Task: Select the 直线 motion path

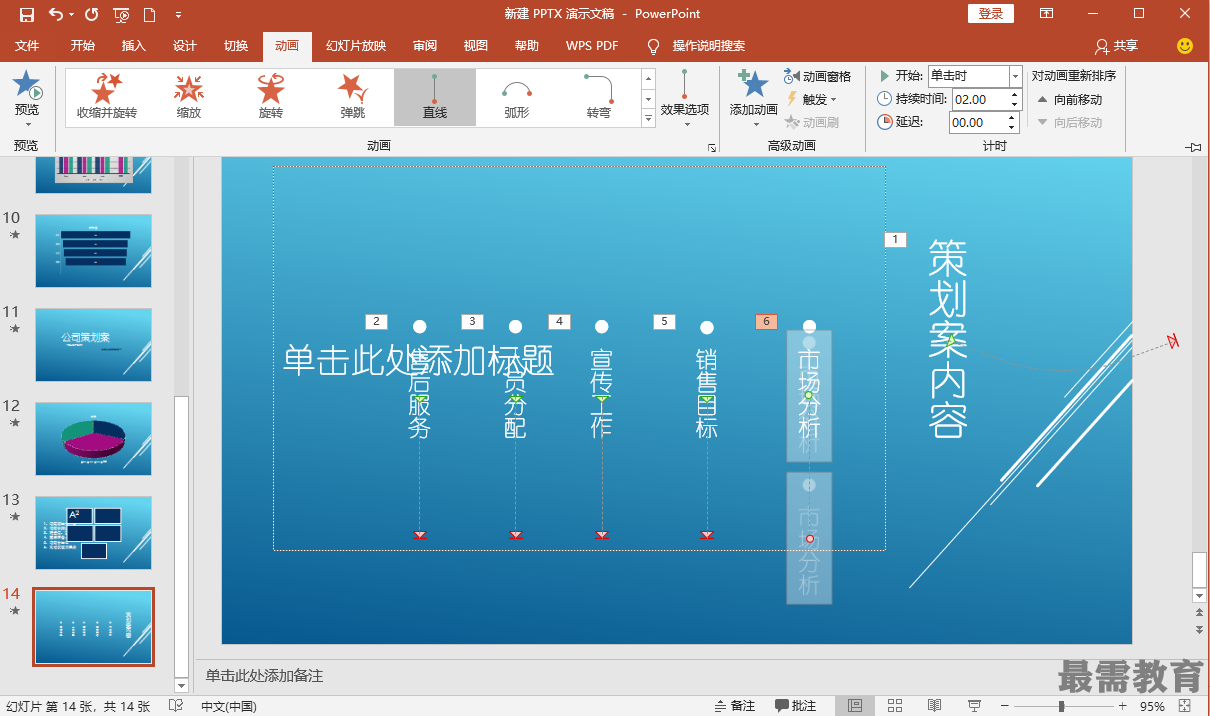Action: [x=435, y=97]
